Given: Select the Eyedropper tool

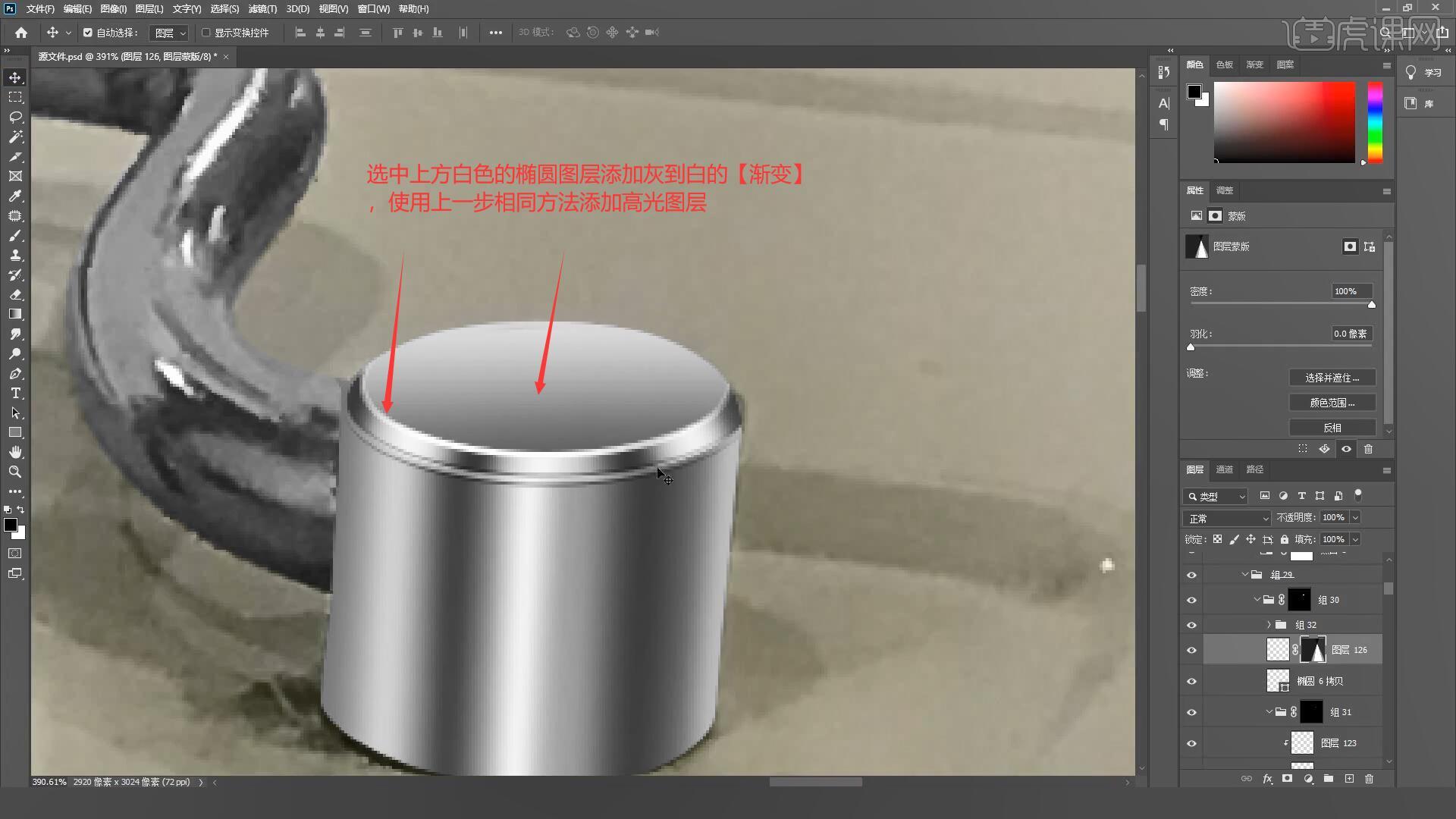Looking at the screenshot, I should [x=15, y=196].
